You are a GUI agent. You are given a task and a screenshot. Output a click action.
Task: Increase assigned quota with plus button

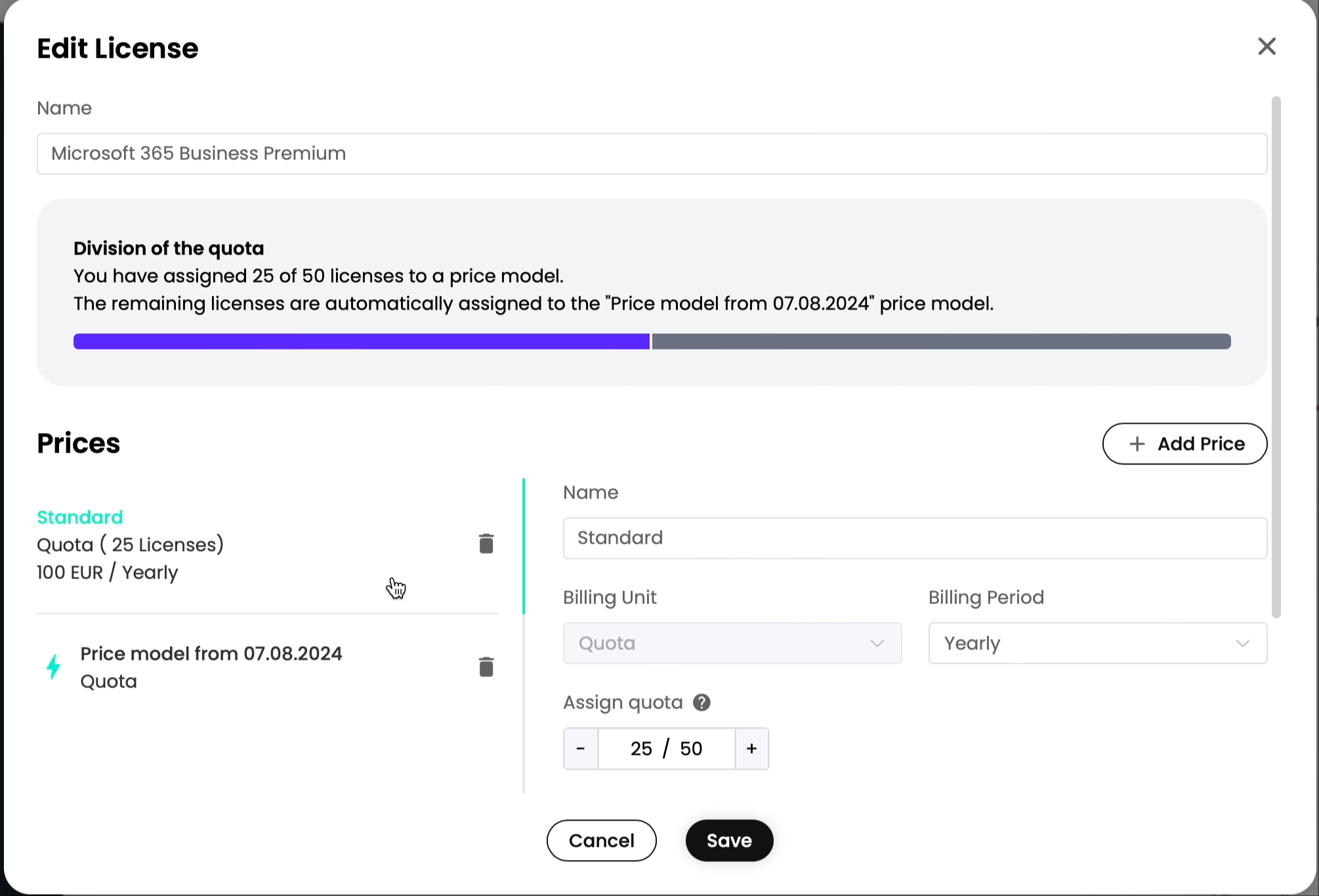pos(751,748)
